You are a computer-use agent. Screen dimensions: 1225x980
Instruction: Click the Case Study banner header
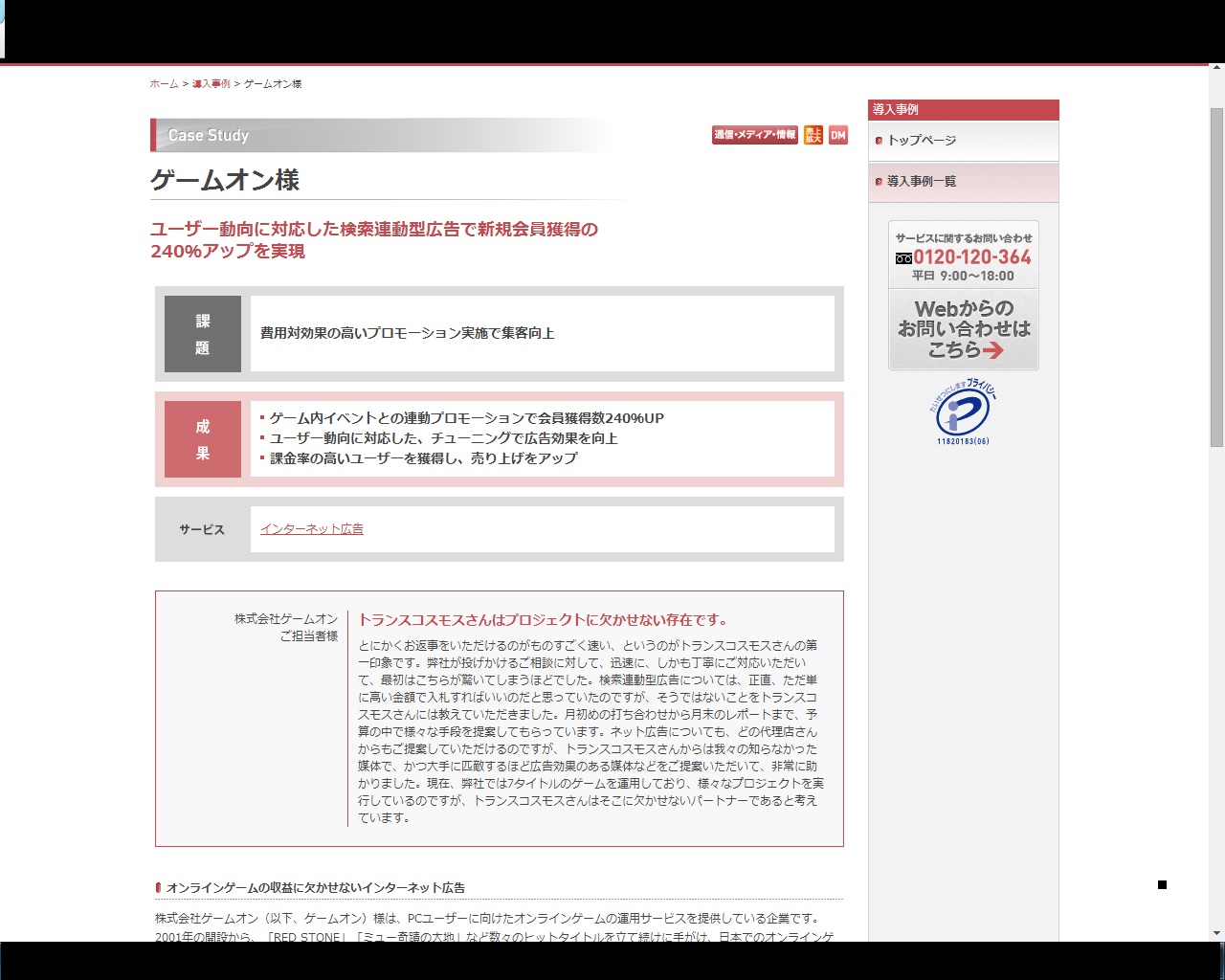tap(380, 135)
